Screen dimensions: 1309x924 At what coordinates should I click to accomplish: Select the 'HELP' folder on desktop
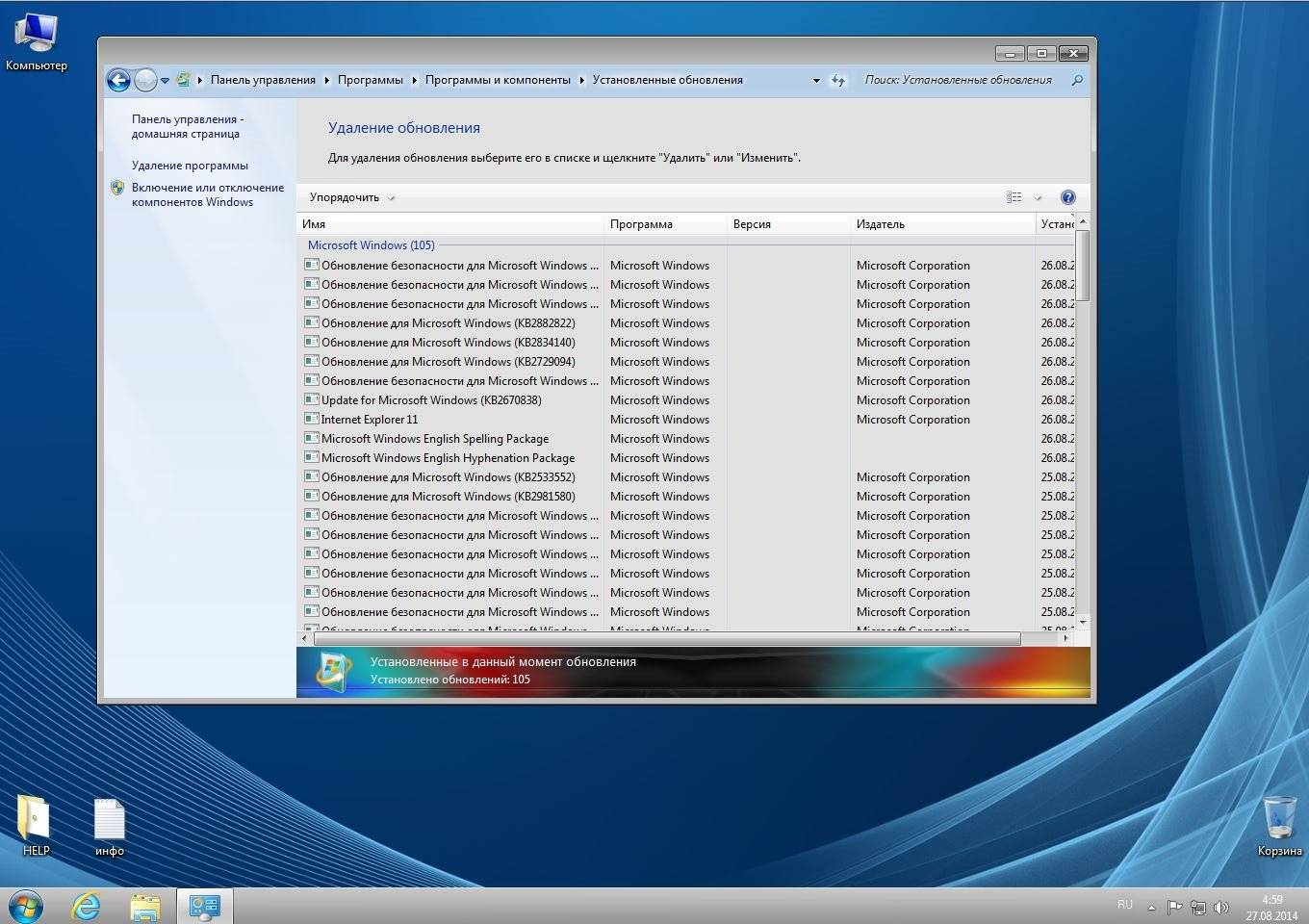[36, 826]
